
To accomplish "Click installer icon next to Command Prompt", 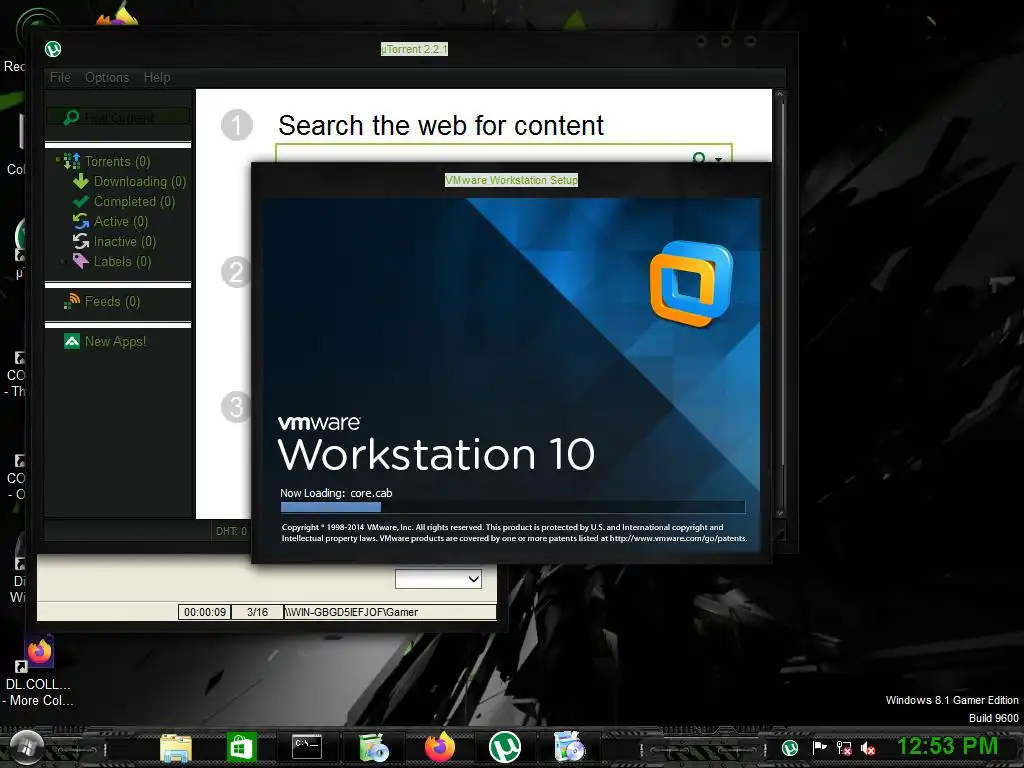I will 374,747.
